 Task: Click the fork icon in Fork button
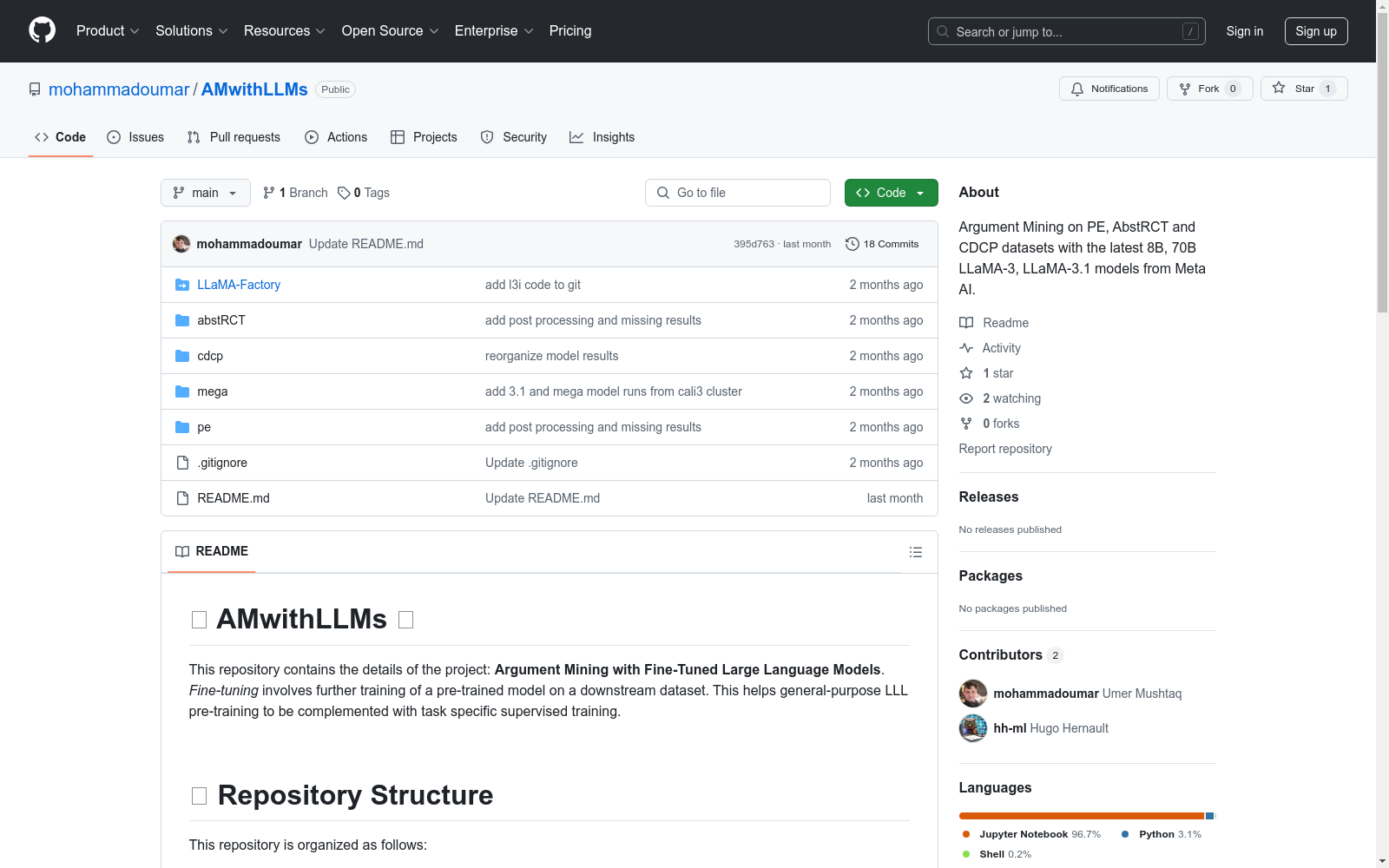(x=1185, y=89)
